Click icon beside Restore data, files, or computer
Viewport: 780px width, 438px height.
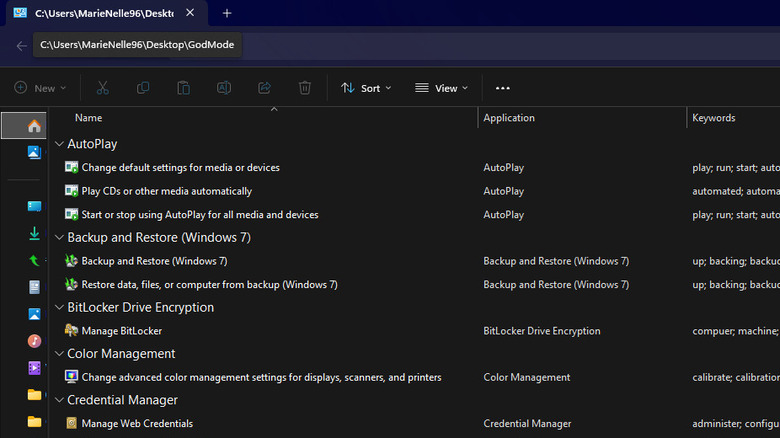pos(72,284)
